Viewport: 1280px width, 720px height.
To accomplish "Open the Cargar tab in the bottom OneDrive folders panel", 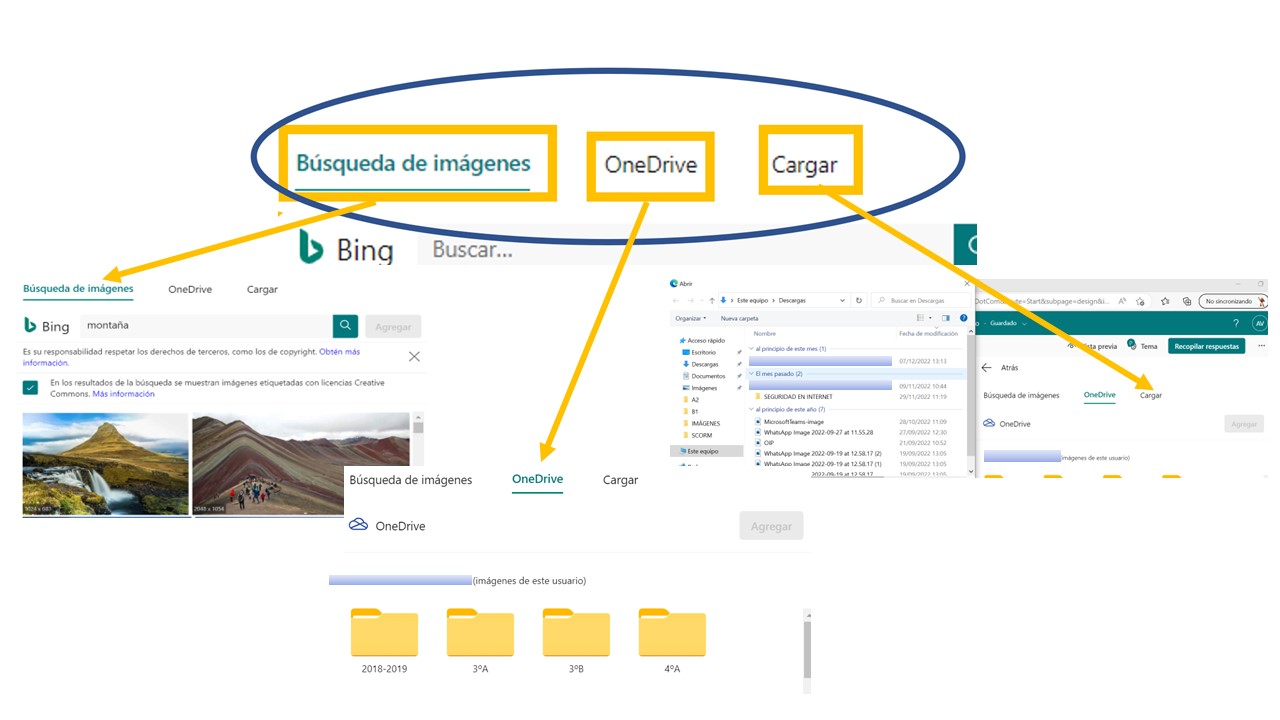I will (620, 480).
